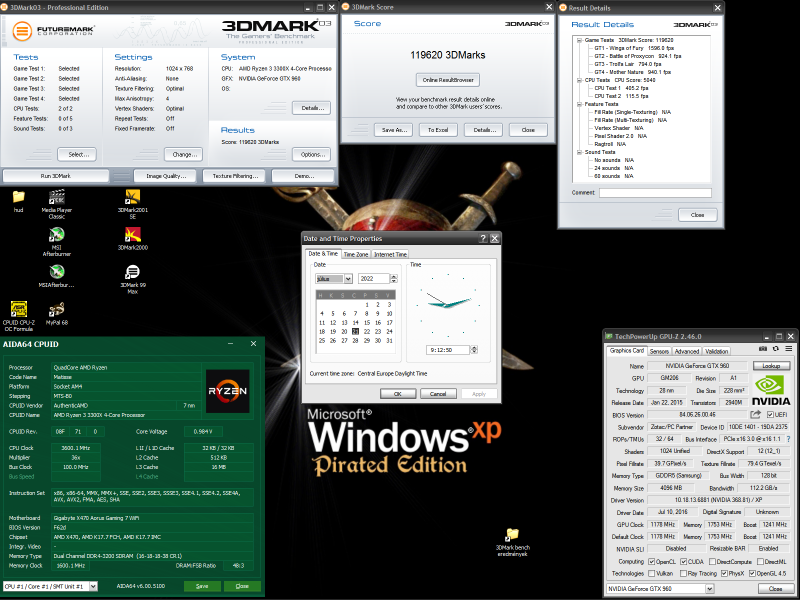Open MyPal 68 browser icon
Screen dimensions: 800x600
point(57,314)
